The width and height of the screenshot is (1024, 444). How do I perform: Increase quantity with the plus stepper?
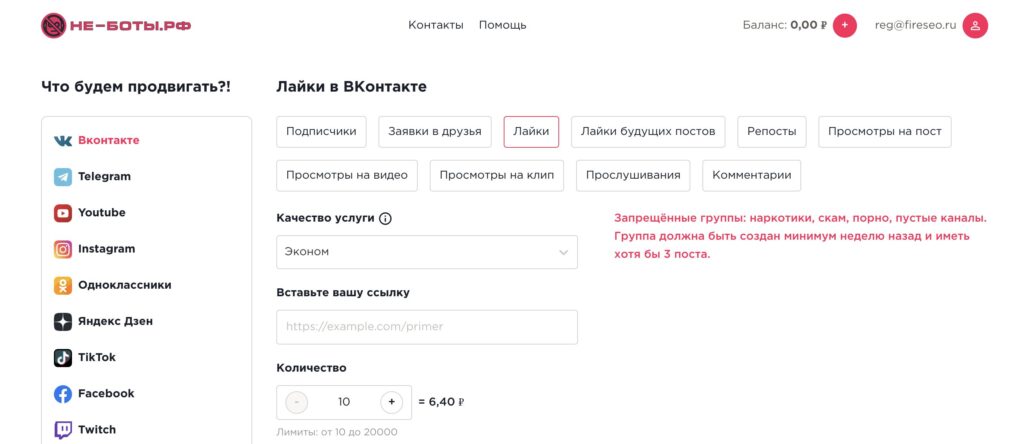(x=392, y=402)
